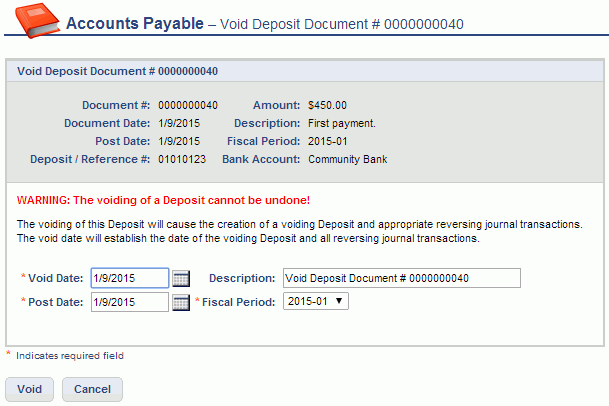Focus the editable Post Date text box
Image resolution: width=609 pixels, height=406 pixels.
click(129, 301)
